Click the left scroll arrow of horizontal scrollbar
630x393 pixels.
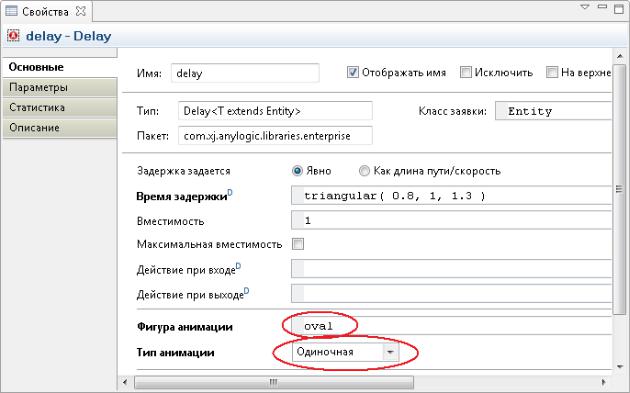[125, 382]
